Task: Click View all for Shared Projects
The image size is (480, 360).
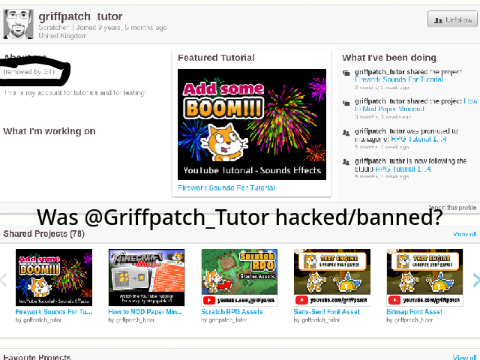Action: click(465, 234)
